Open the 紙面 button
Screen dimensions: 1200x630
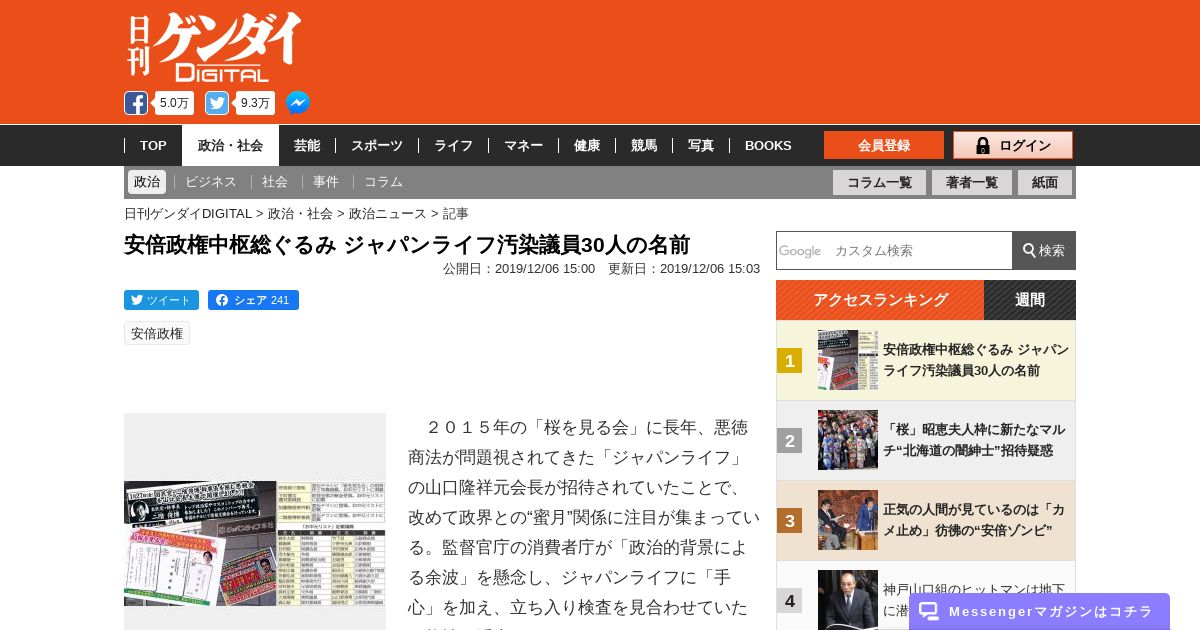click(1045, 183)
